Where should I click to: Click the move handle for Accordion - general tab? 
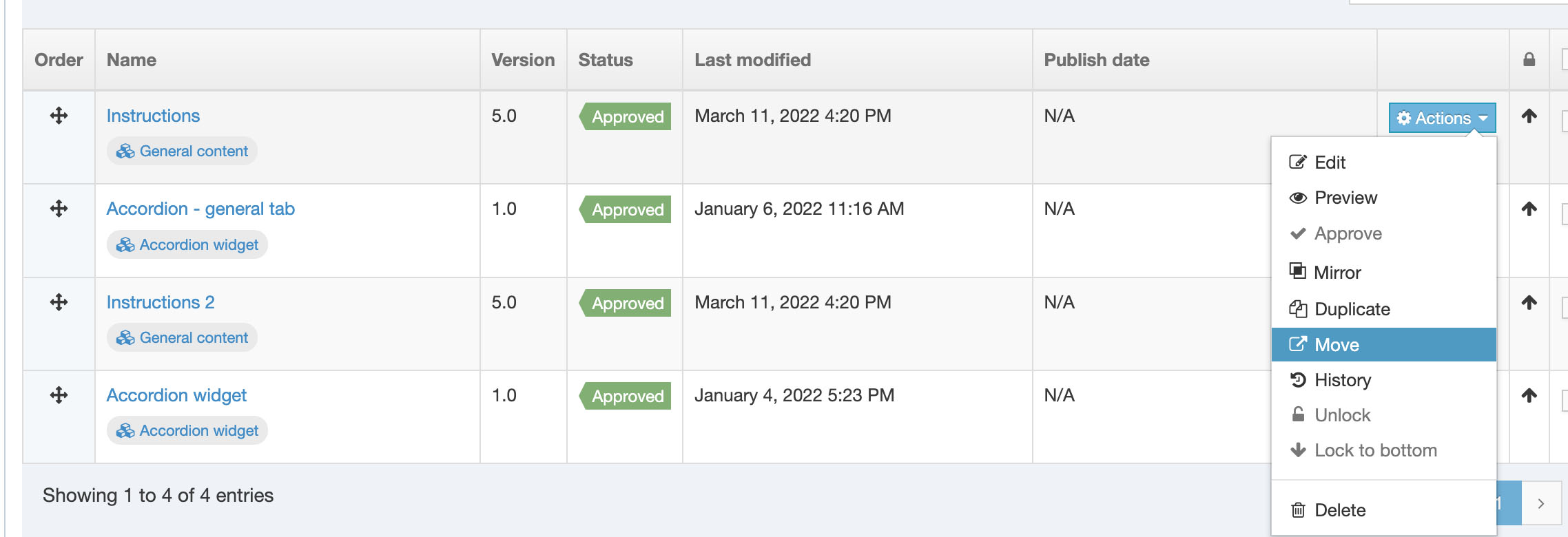coord(59,209)
